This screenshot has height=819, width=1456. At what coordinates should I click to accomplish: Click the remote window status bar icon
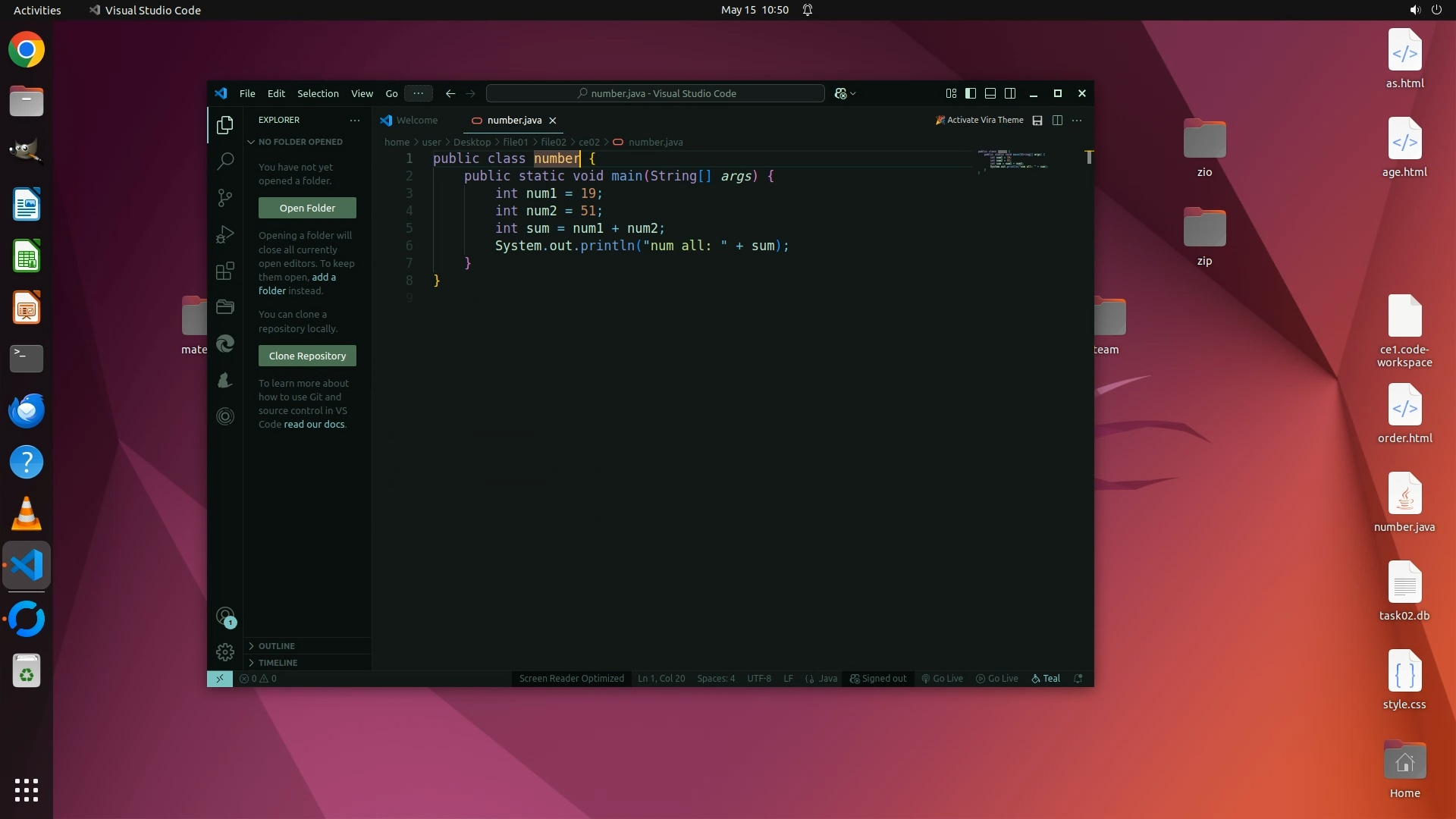[220, 679]
